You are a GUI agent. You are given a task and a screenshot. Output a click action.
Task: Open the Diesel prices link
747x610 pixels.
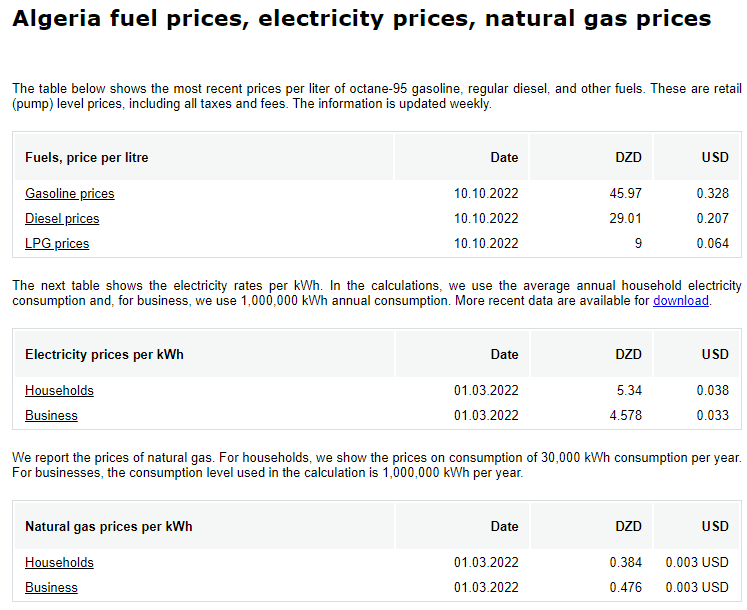(x=62, y=219)
